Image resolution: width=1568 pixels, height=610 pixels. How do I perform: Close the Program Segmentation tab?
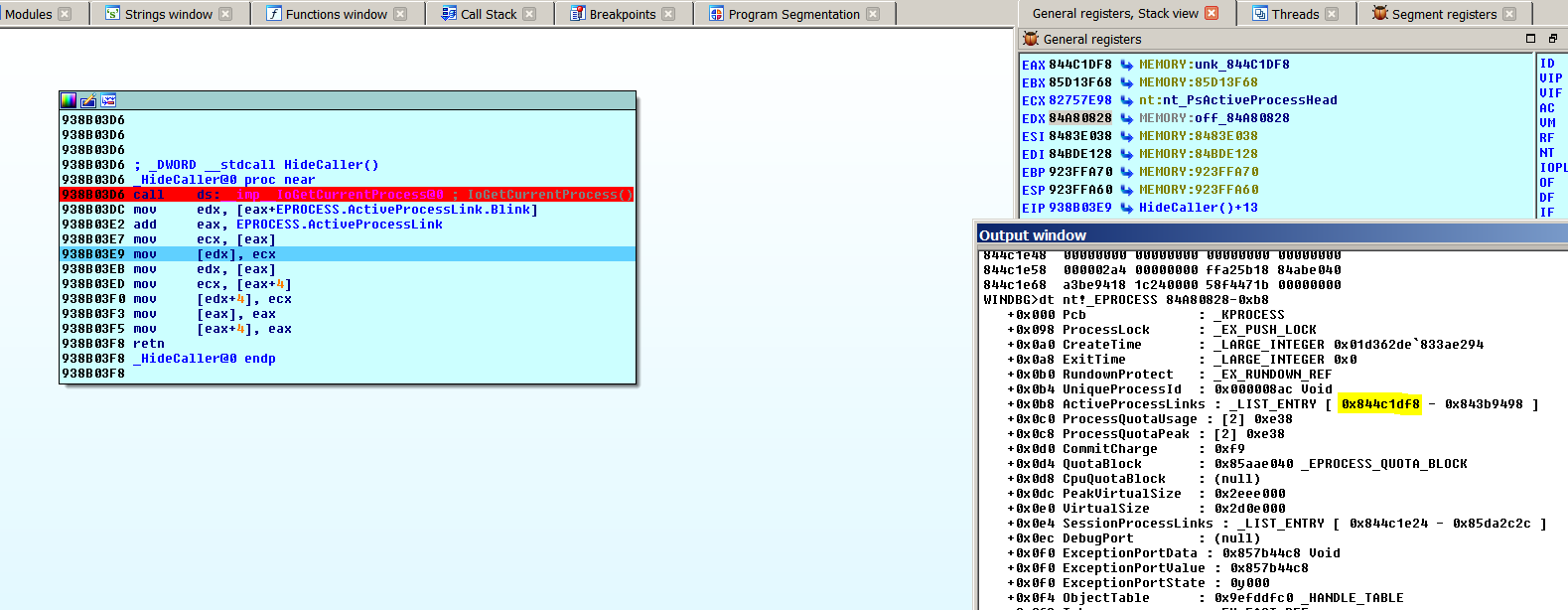[873, 14]
